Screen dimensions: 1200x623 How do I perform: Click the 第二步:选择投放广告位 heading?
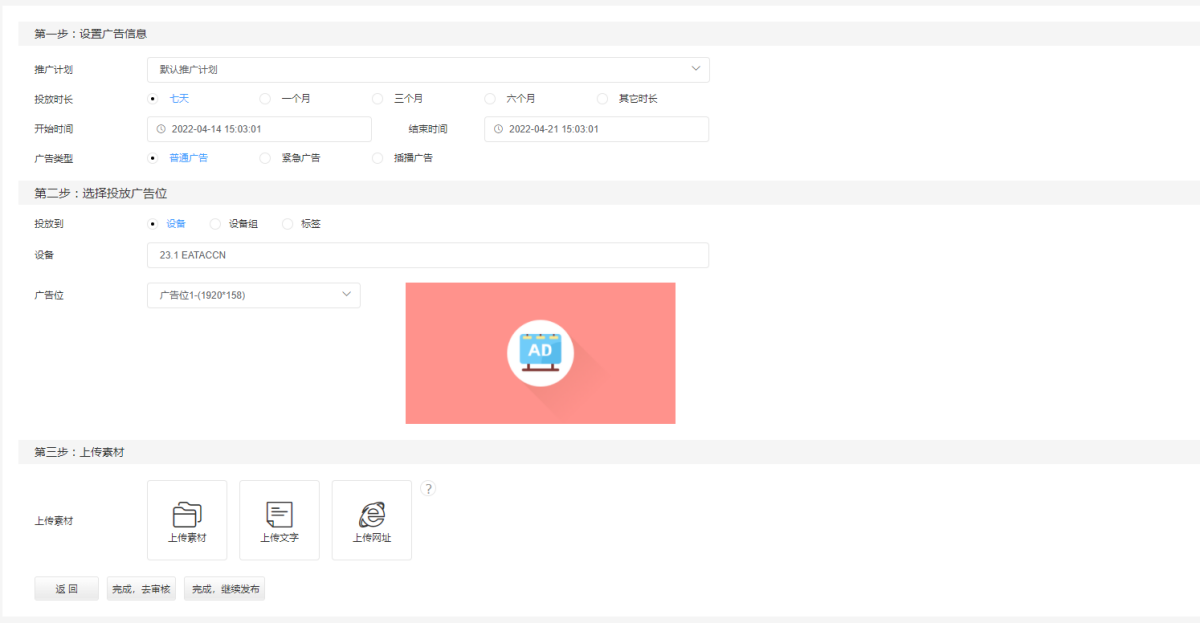pos(100,193)
